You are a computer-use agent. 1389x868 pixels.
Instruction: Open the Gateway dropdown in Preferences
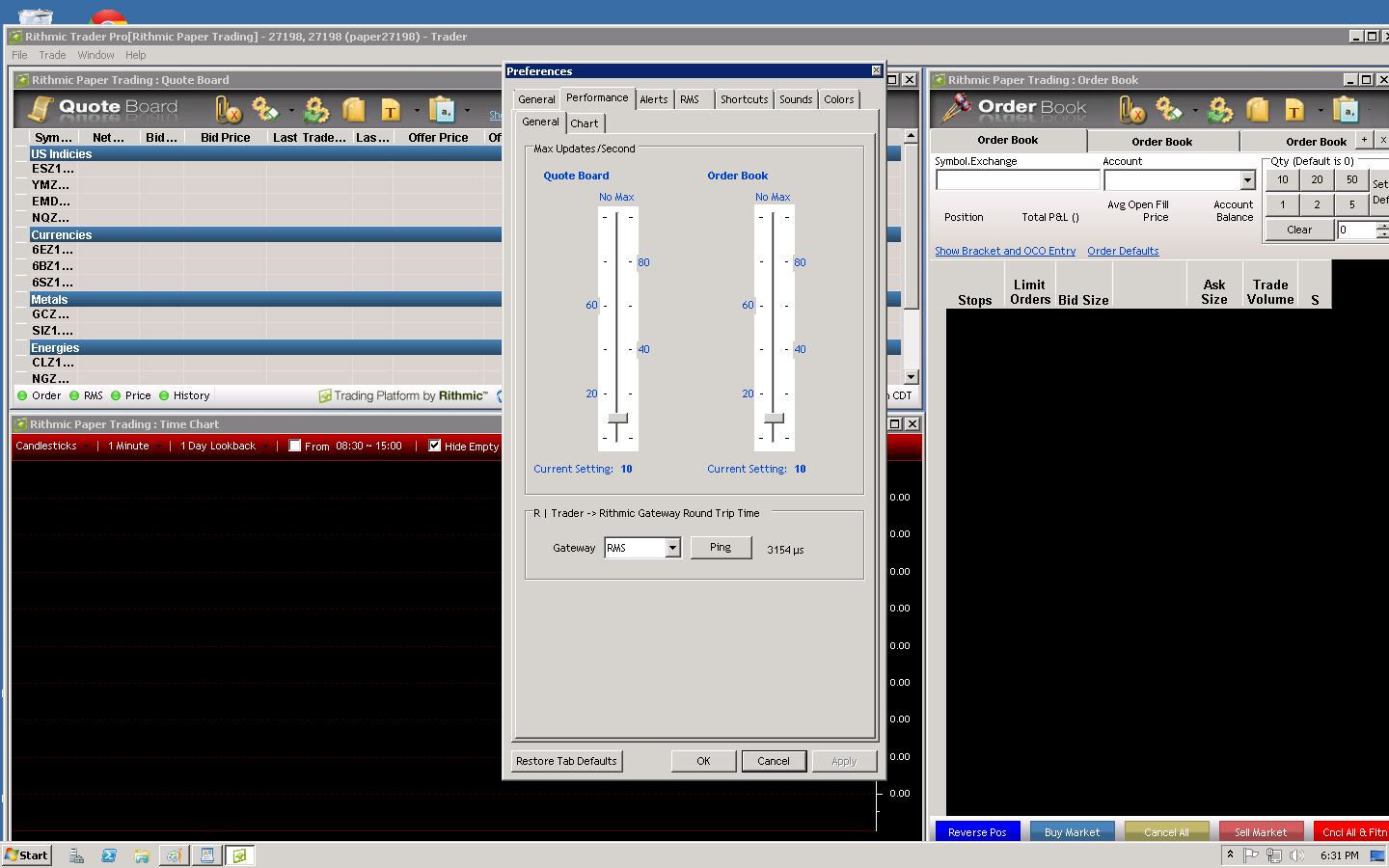(x=672, y=548)
